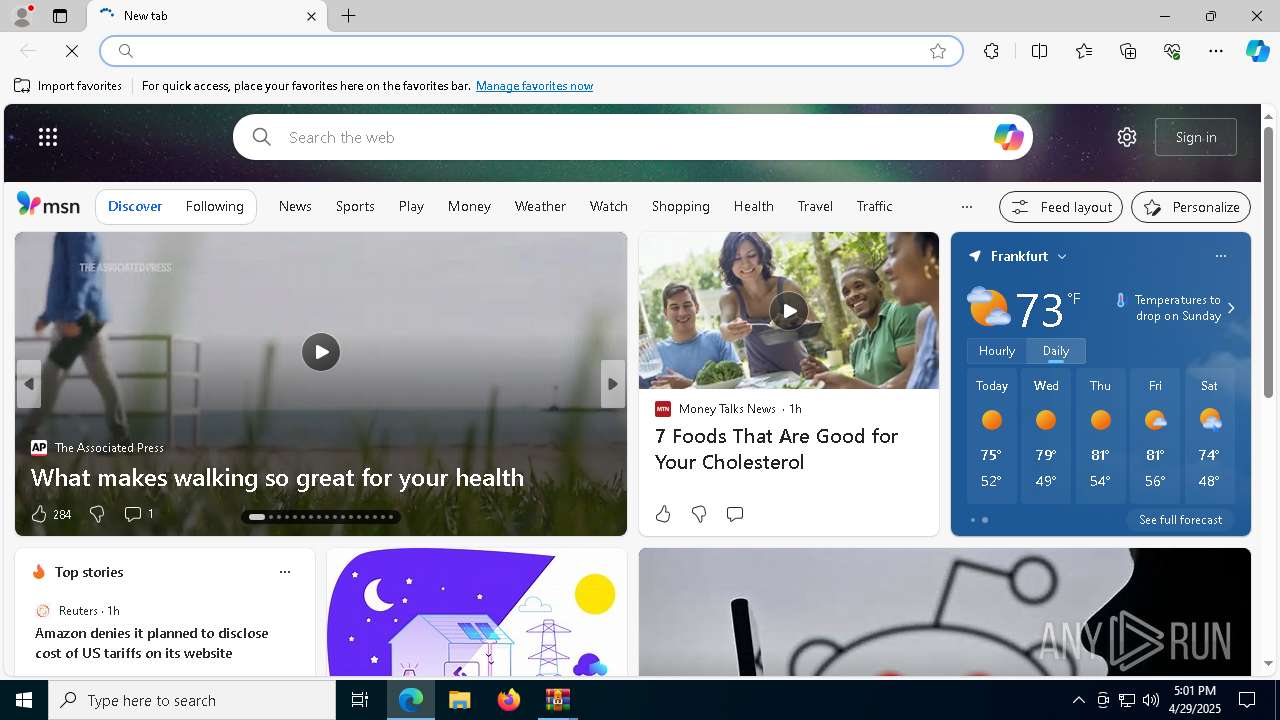
Task: Open the Extensions puzzle icon
Action: click(x=991, y=51)
